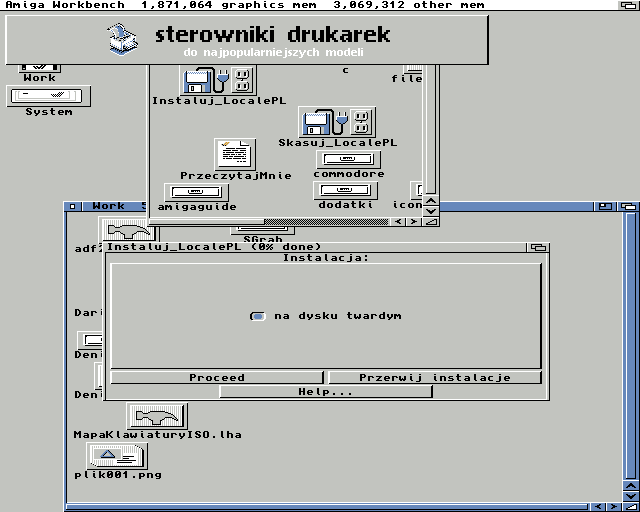Click the scroll down arrow in LocalePL drawer window

(431, 211)
